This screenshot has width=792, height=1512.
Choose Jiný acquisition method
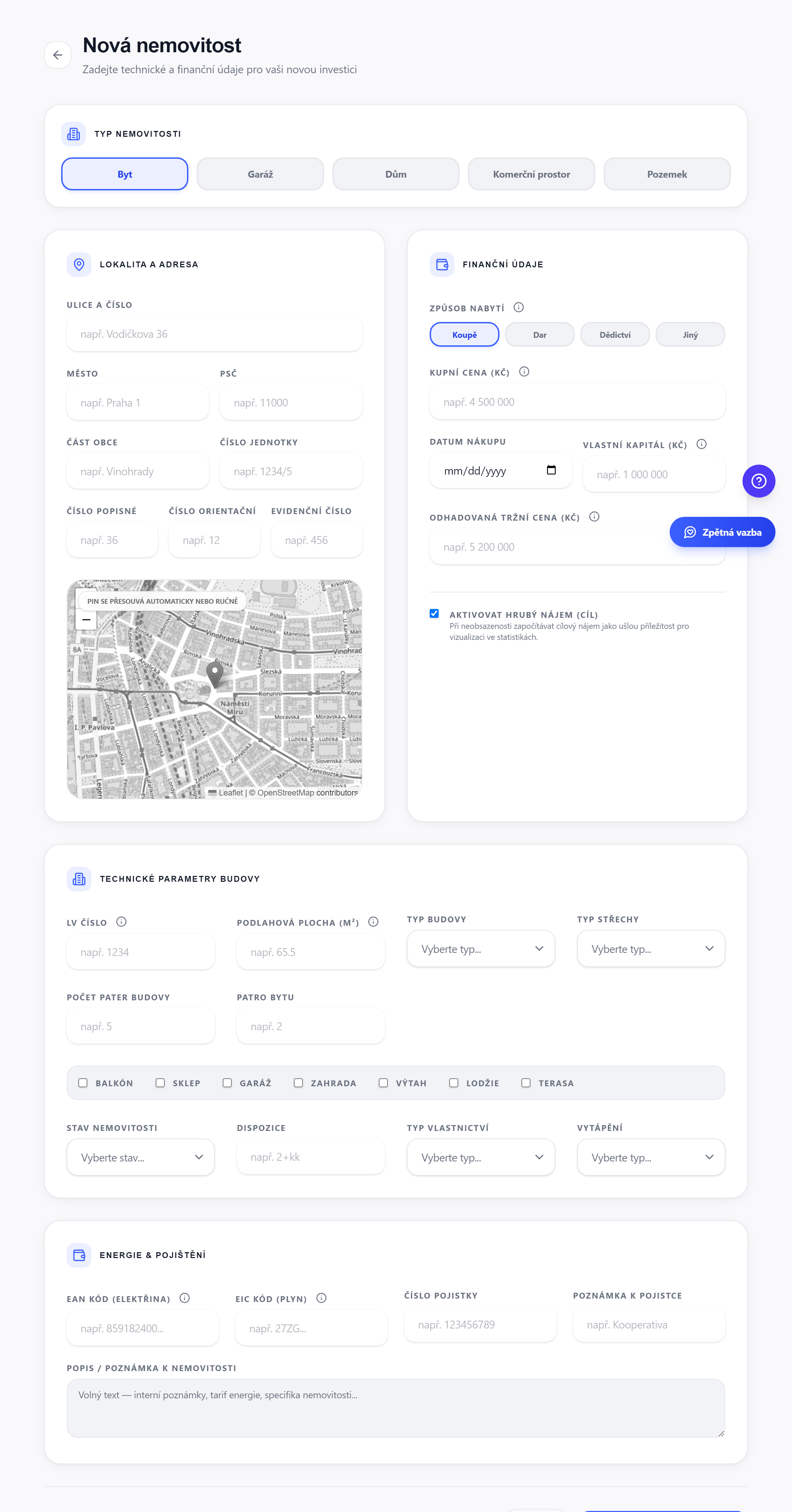pos(691,335)
